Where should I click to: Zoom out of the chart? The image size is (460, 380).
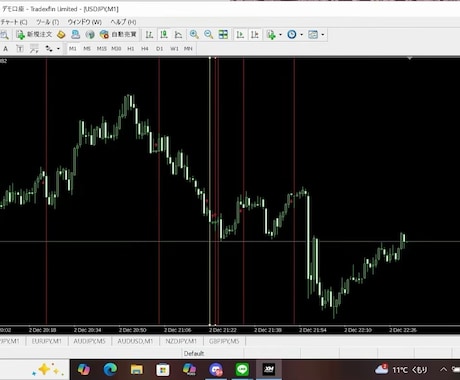[x=209, y=34]
